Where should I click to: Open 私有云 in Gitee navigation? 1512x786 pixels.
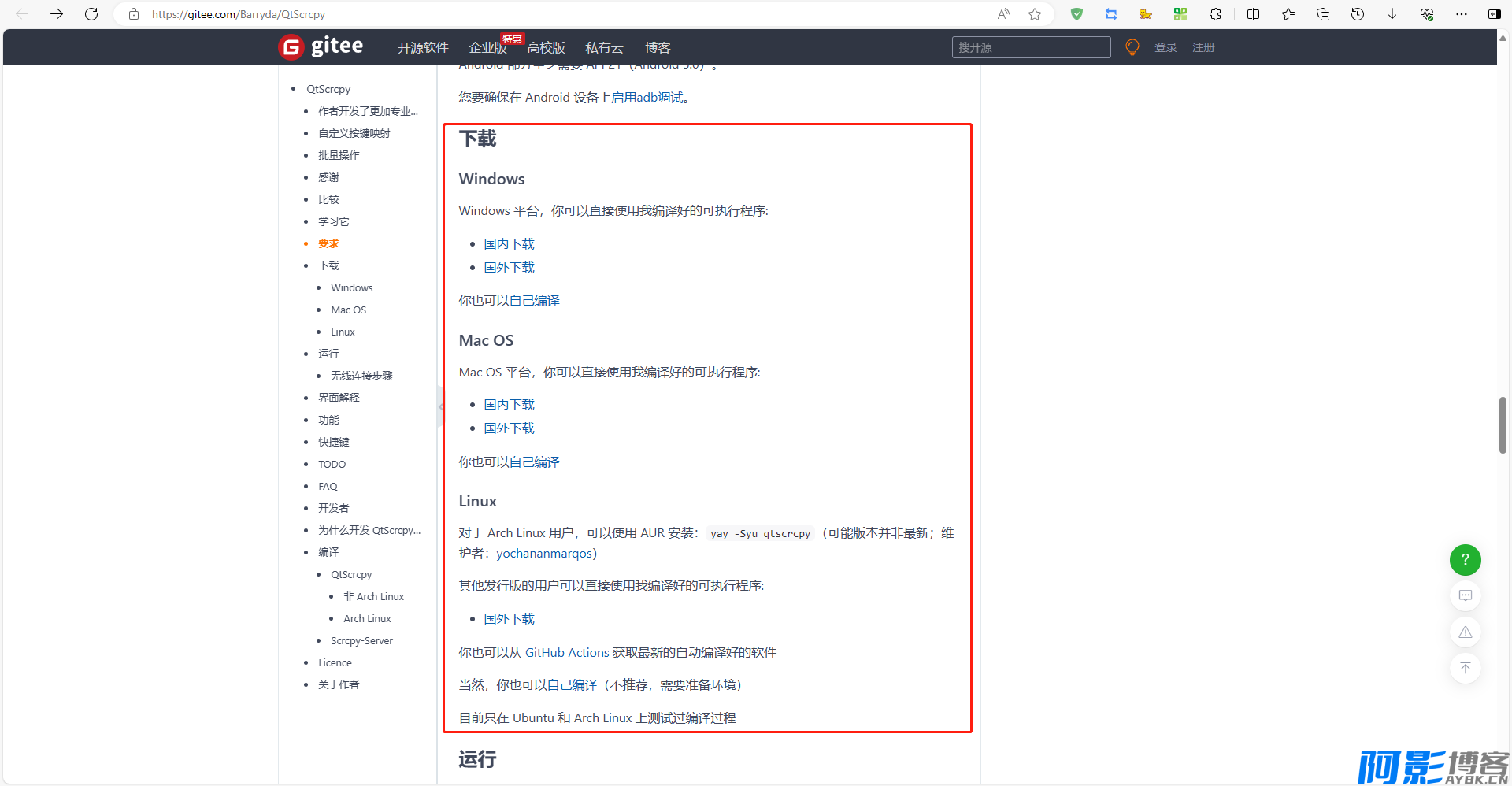click(604, 48)
